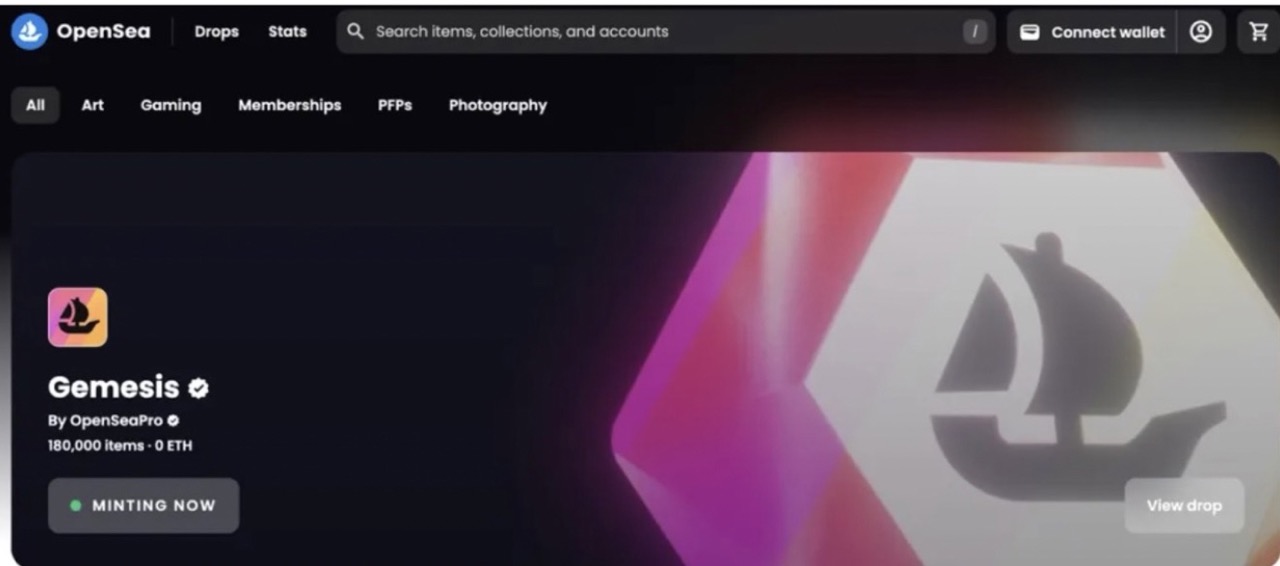Open the shopping cart icon

point(1259,32)
